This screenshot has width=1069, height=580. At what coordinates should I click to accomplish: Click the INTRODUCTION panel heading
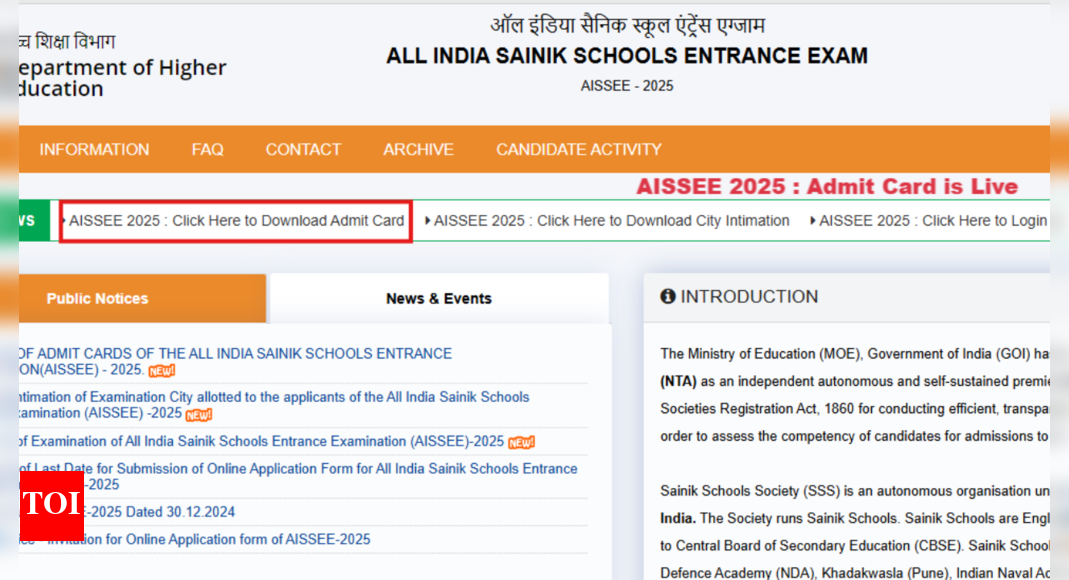point(749,296)
